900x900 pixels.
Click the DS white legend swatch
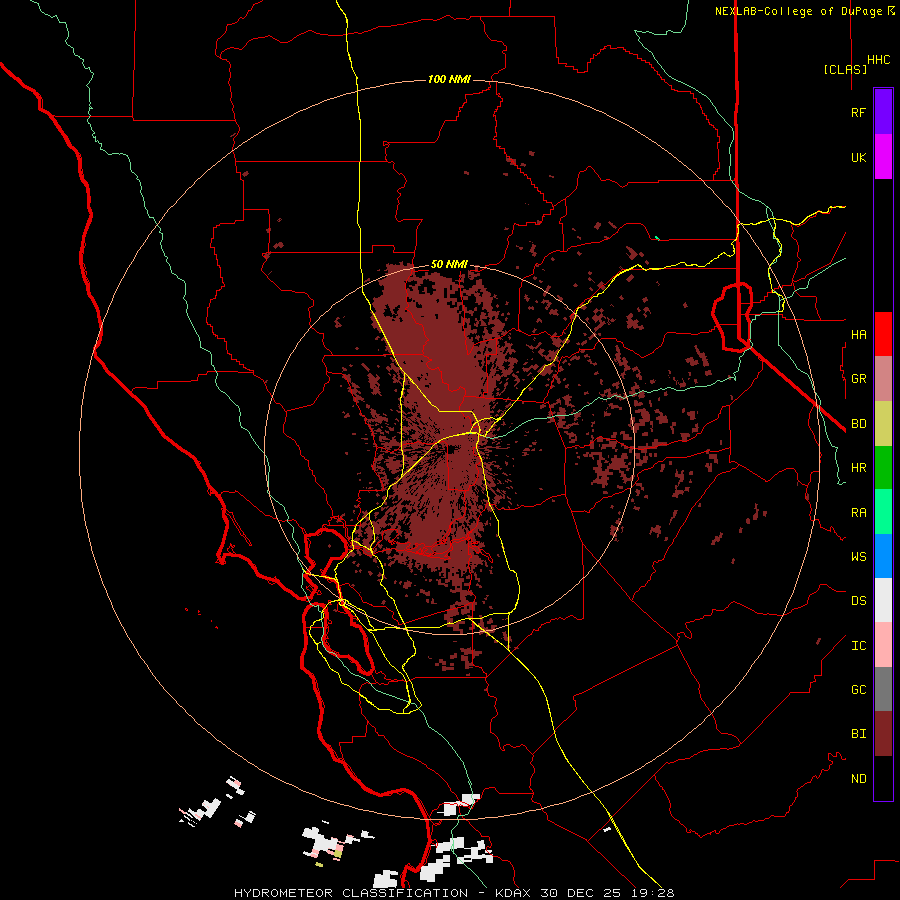click(x=883, y=600)
